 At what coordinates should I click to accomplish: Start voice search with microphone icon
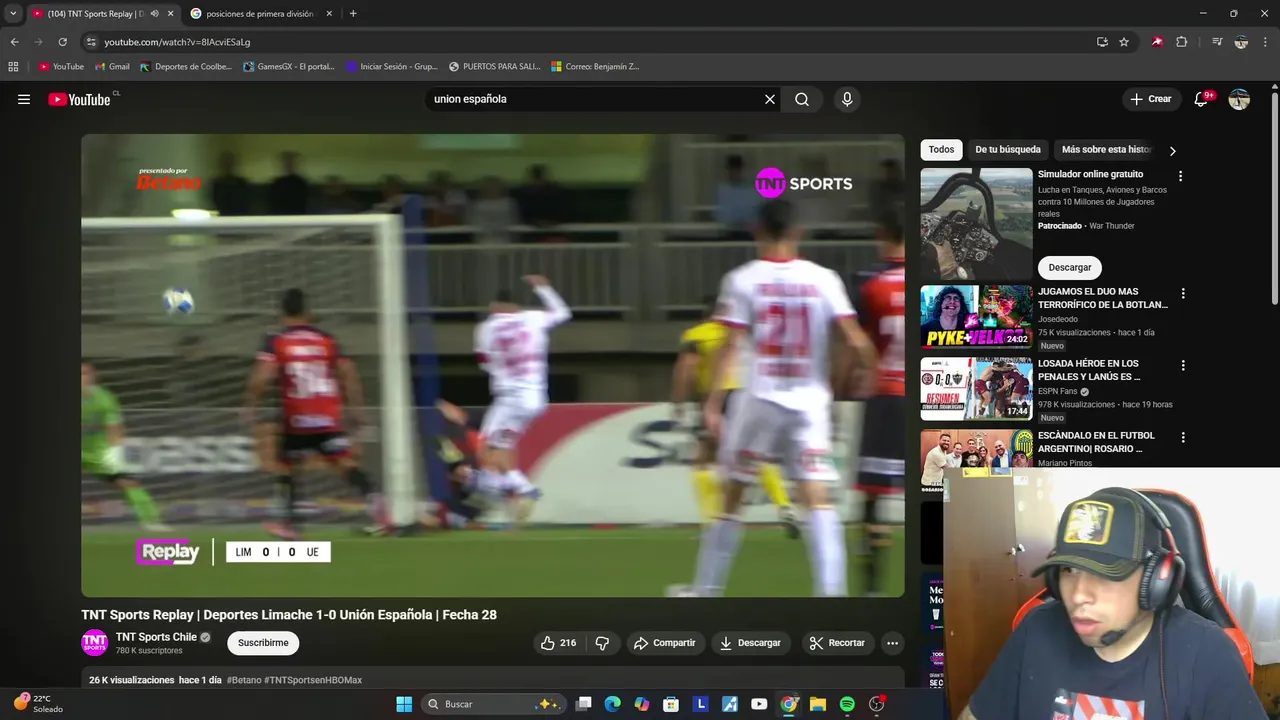click(847, 99)
